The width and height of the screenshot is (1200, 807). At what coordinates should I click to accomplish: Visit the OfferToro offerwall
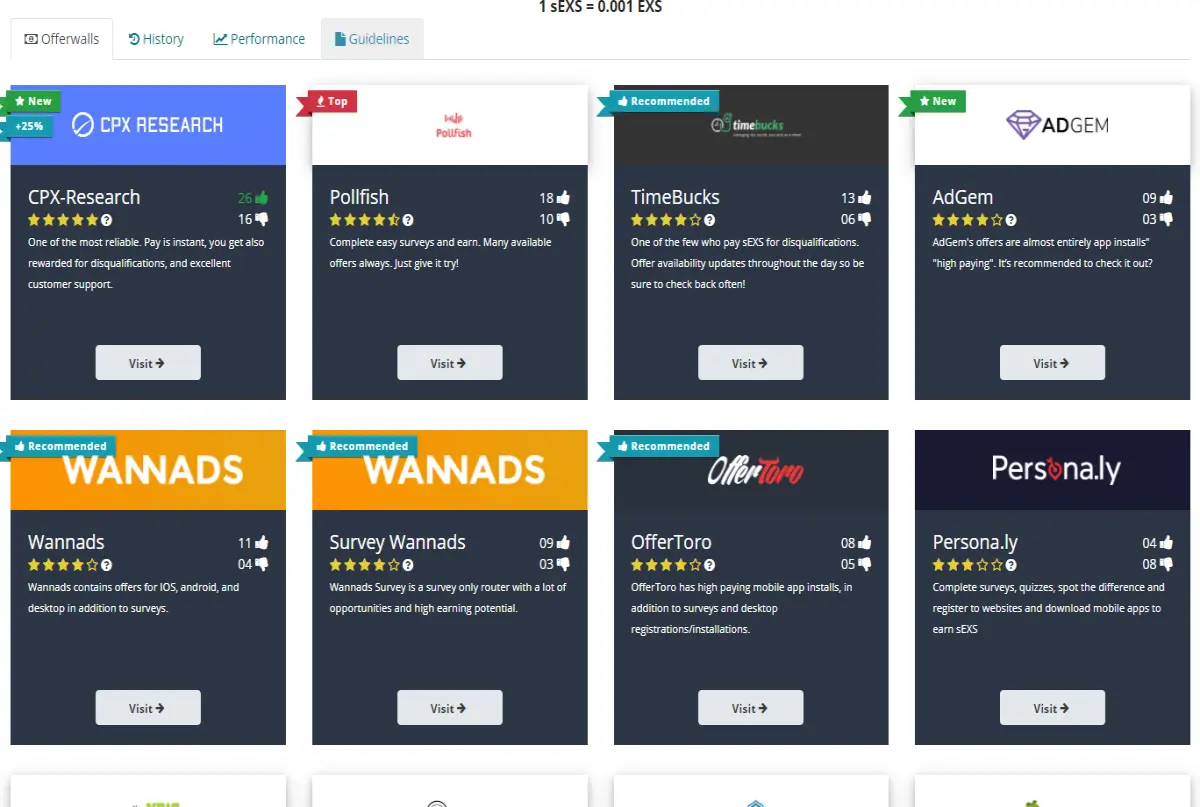point(750,708)
